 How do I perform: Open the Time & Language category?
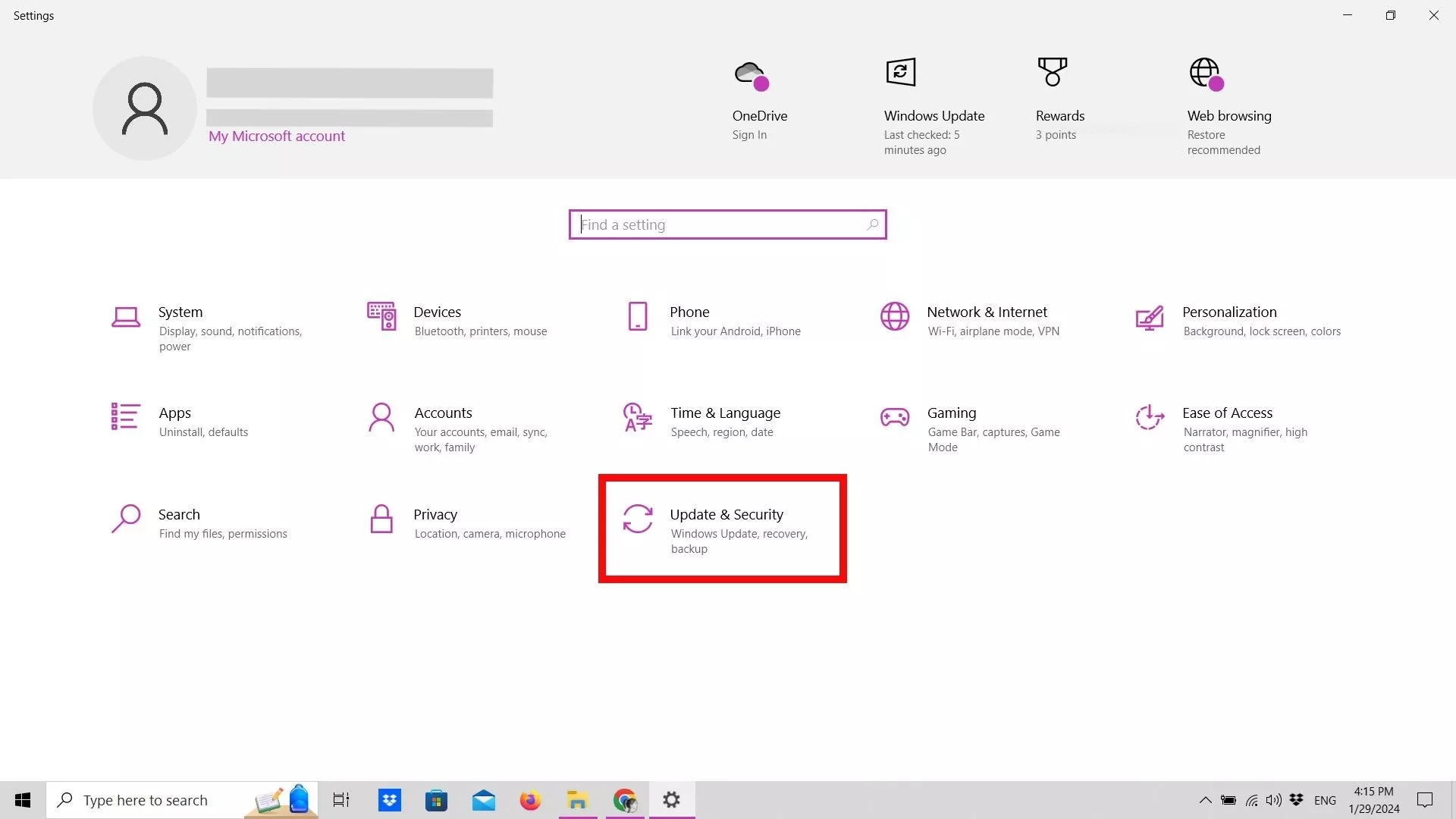point(724,413)
